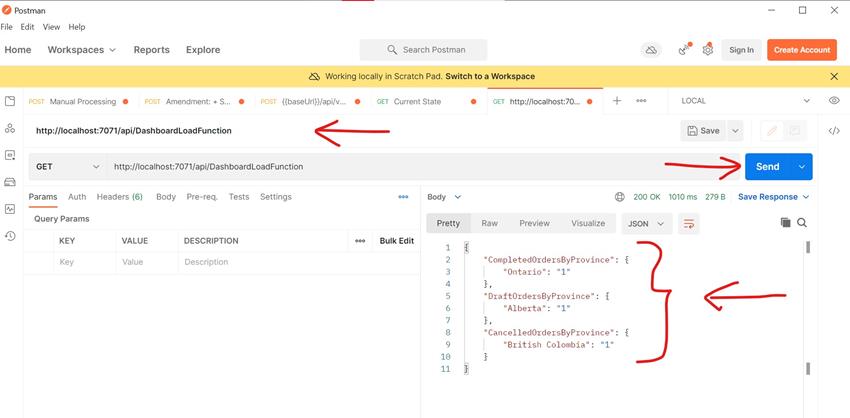This screenshot has width=850, height=418.
Task: Click the environment quick look eye icon
Action: click(x=834, y=101)
